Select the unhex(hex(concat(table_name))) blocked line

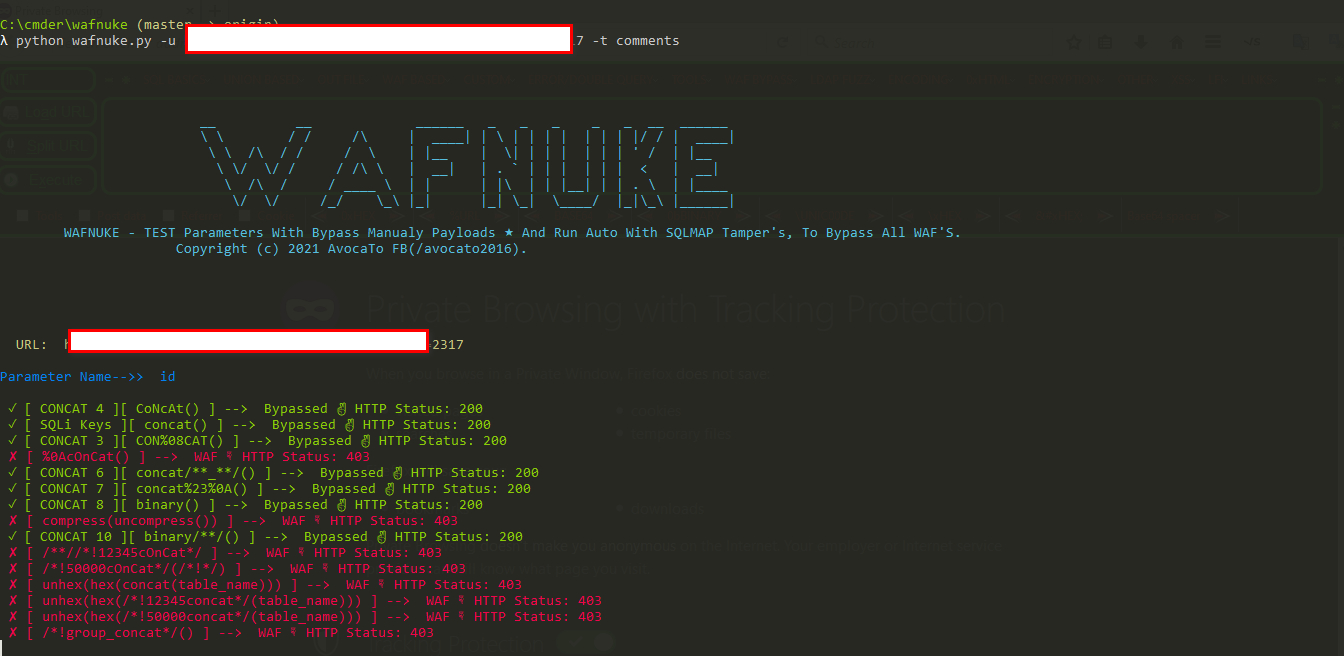pyautogui.click(x=265, y=585)
